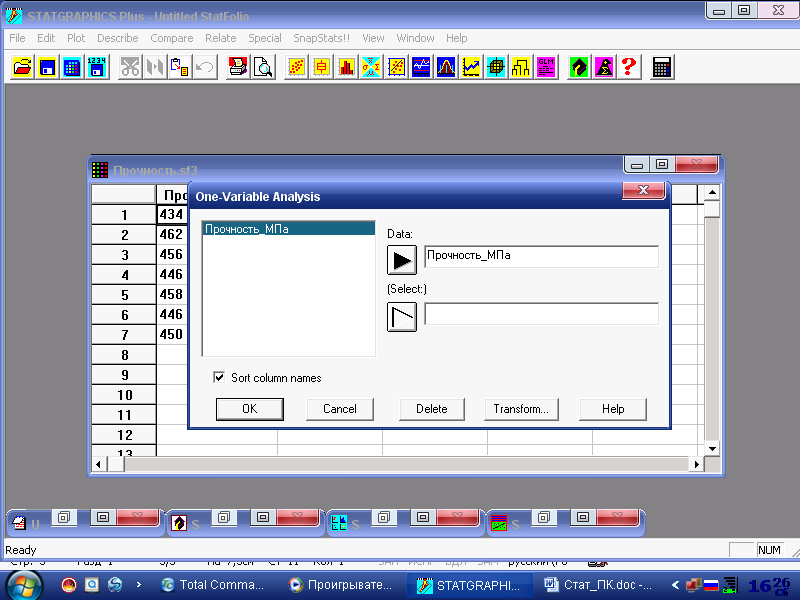
Task: Select Прочность_МПа in the variable list
Action: (x=289, y=229)
